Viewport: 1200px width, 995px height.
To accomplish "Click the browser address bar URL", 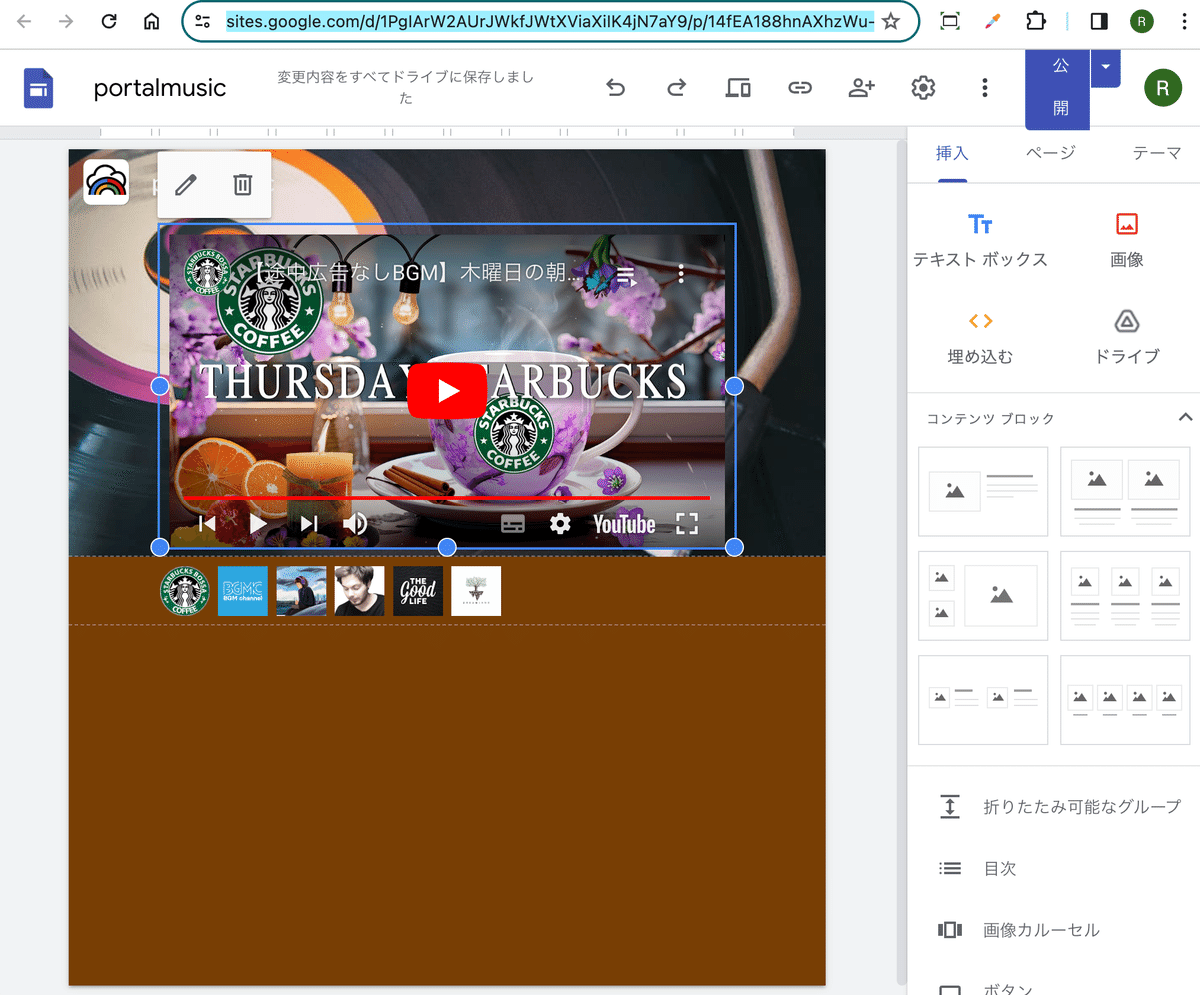I will pyautogui.click(x=550, y=21).
